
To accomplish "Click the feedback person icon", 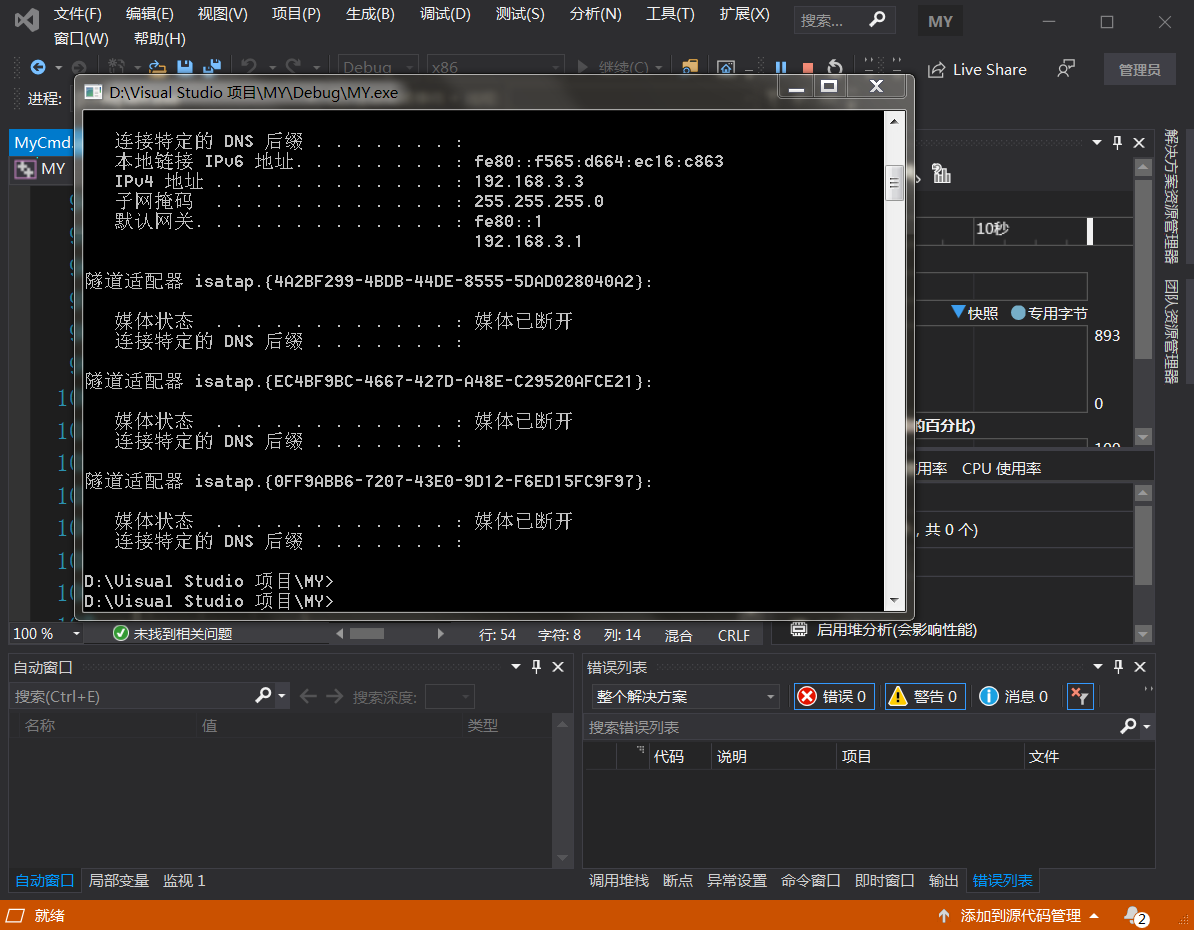I will tap(1066, 69).
